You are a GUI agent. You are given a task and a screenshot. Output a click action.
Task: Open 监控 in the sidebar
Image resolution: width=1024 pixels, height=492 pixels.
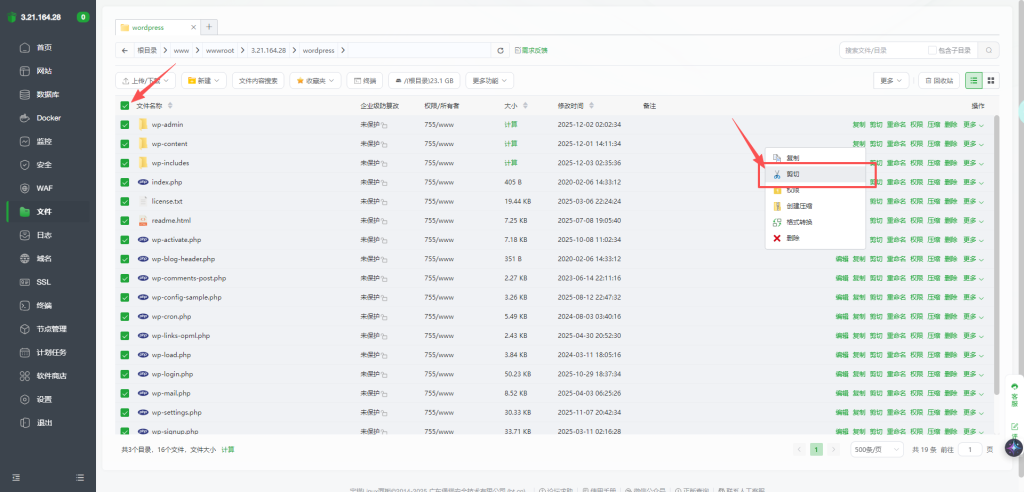coord(44,141)
